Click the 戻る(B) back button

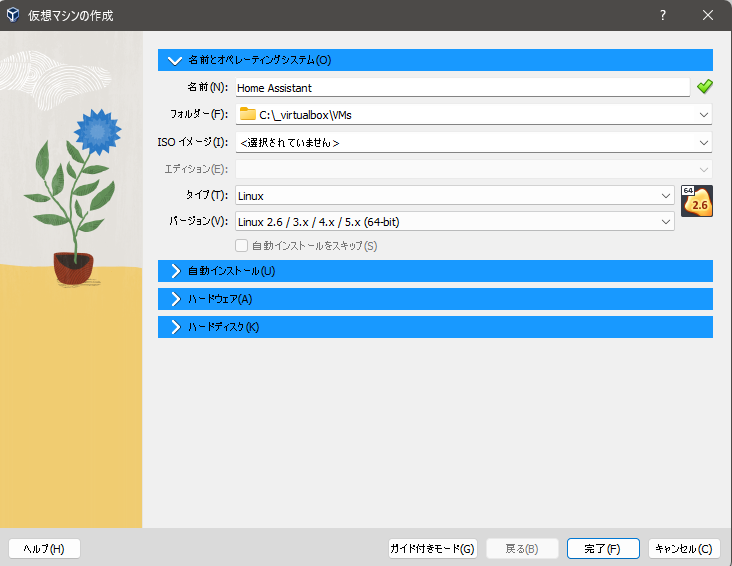tap(522, 549)
